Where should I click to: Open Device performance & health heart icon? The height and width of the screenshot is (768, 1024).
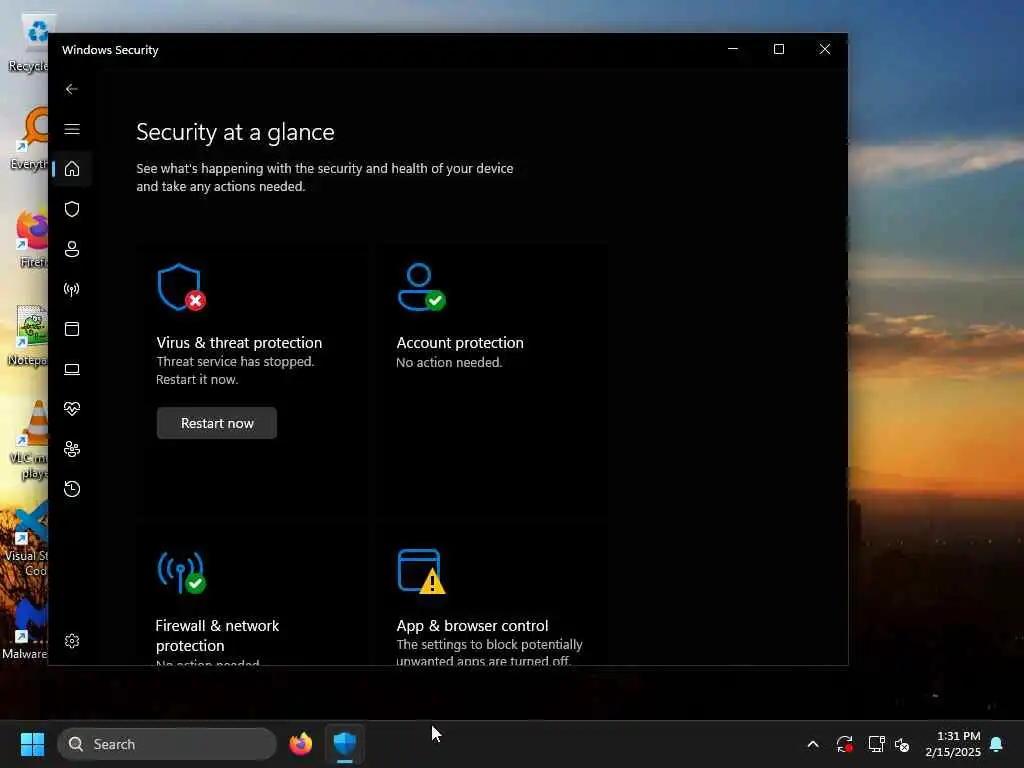[72, 409]
